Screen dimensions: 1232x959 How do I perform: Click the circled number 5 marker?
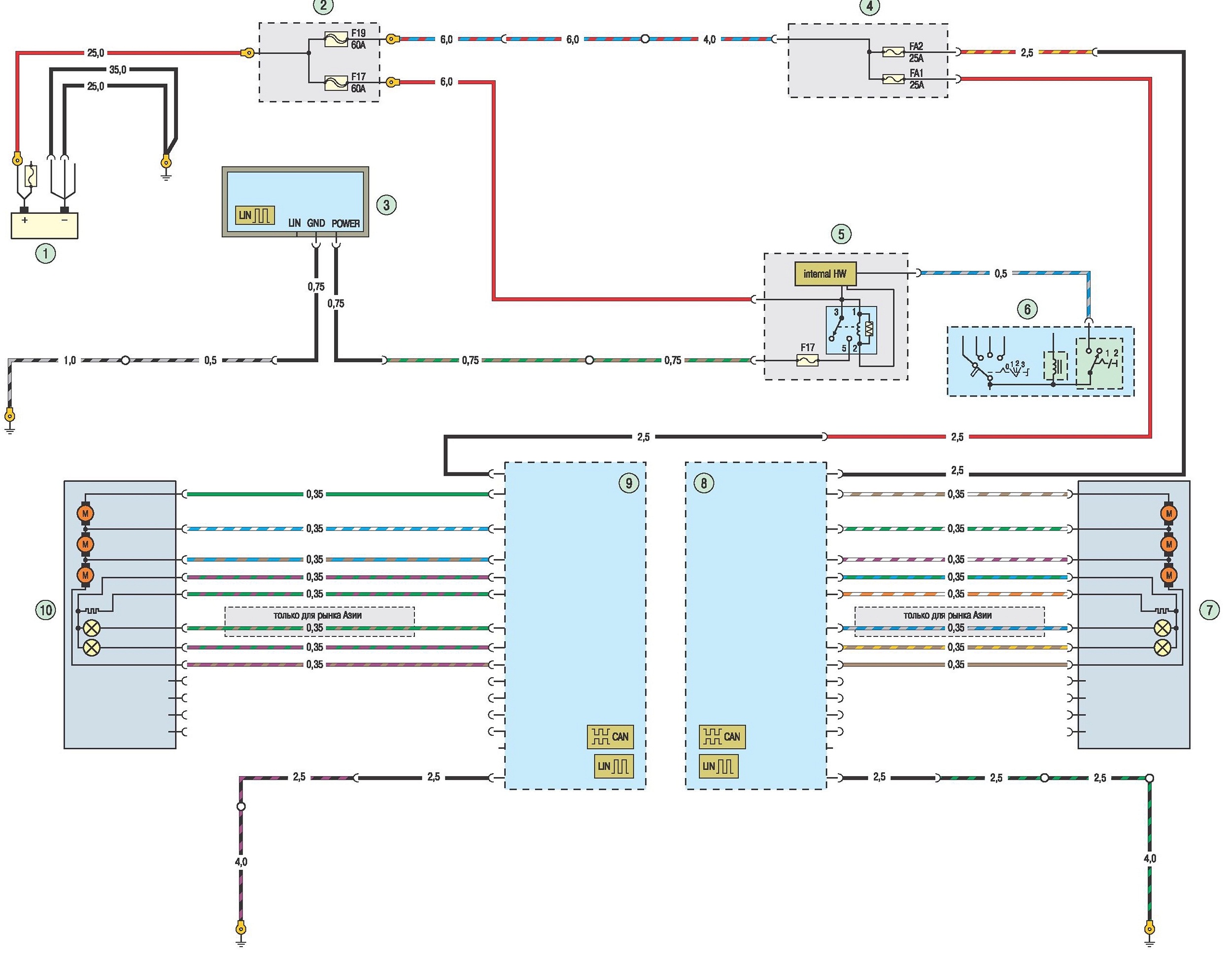point(841,234)
